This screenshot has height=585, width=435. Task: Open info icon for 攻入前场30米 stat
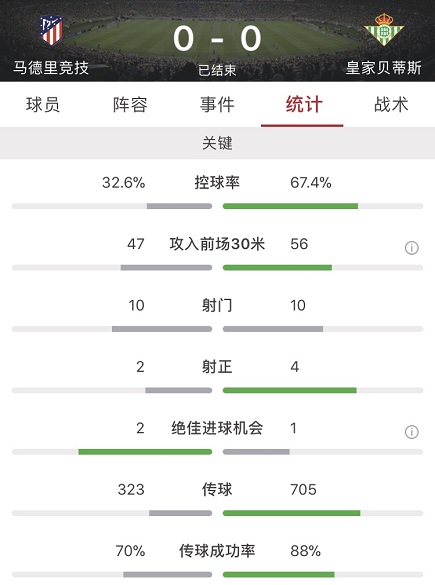point(411,248)
